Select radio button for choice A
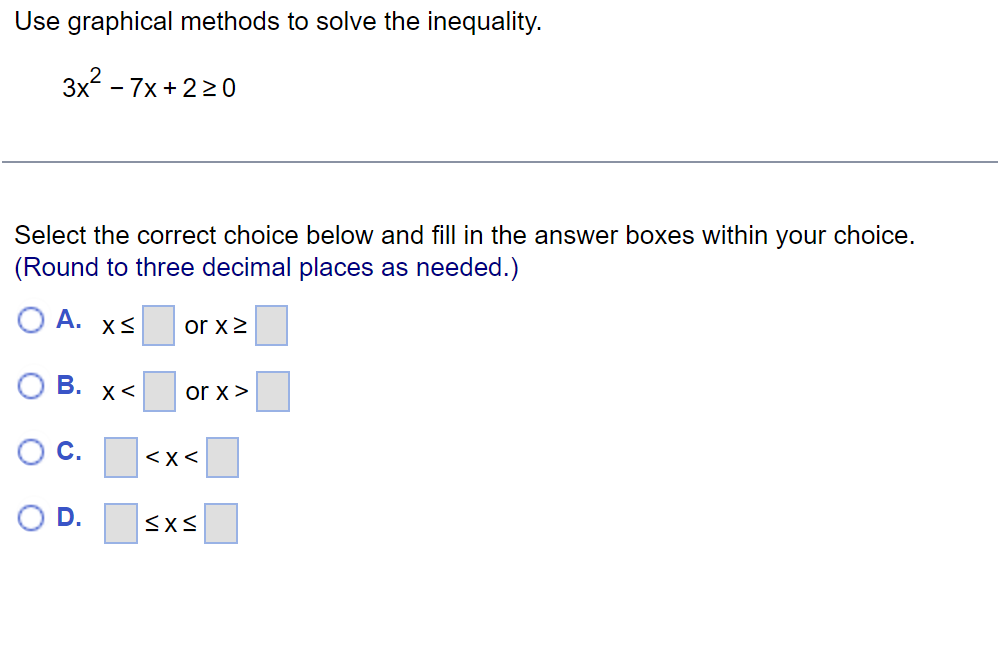 (x=31, y=318)
